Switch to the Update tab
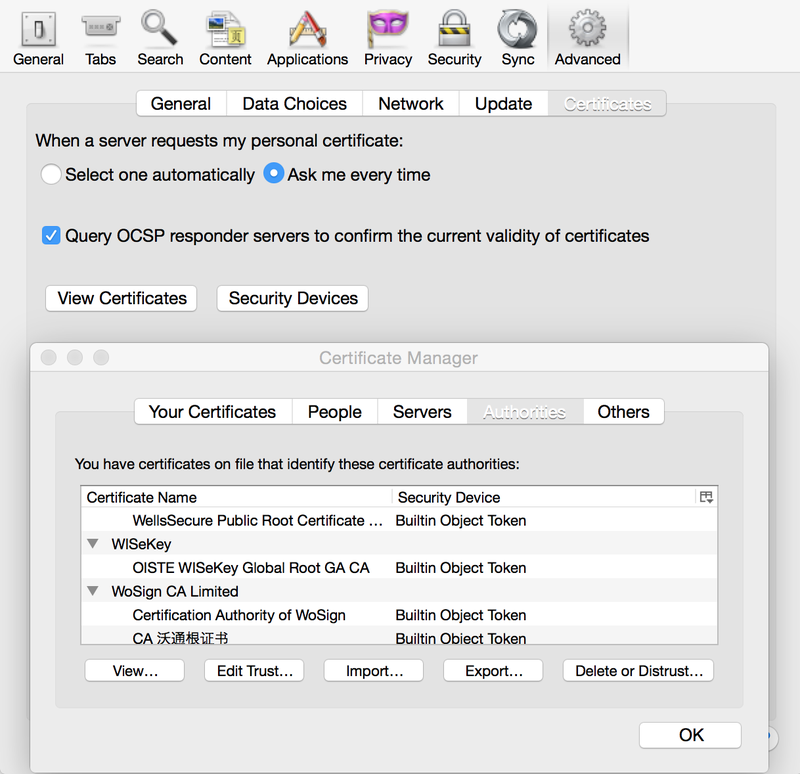Screen dimensions: 800x774 (x=504, y=104)
